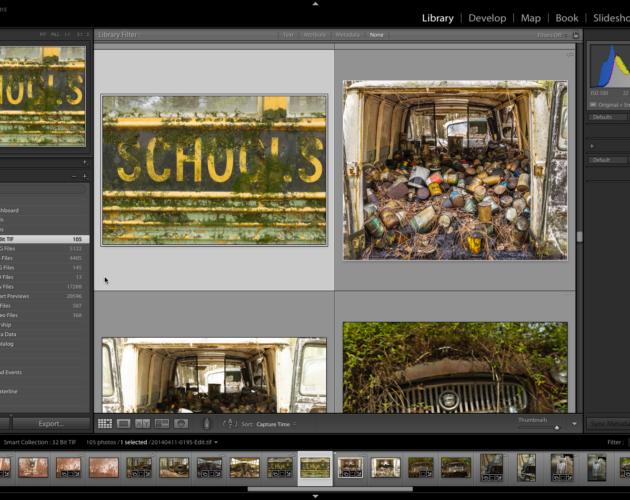The height and width of the screenshot is (500, 630).
Task: Click the filmstrip horizontal scrollbar
Action: tap(330, 489)
